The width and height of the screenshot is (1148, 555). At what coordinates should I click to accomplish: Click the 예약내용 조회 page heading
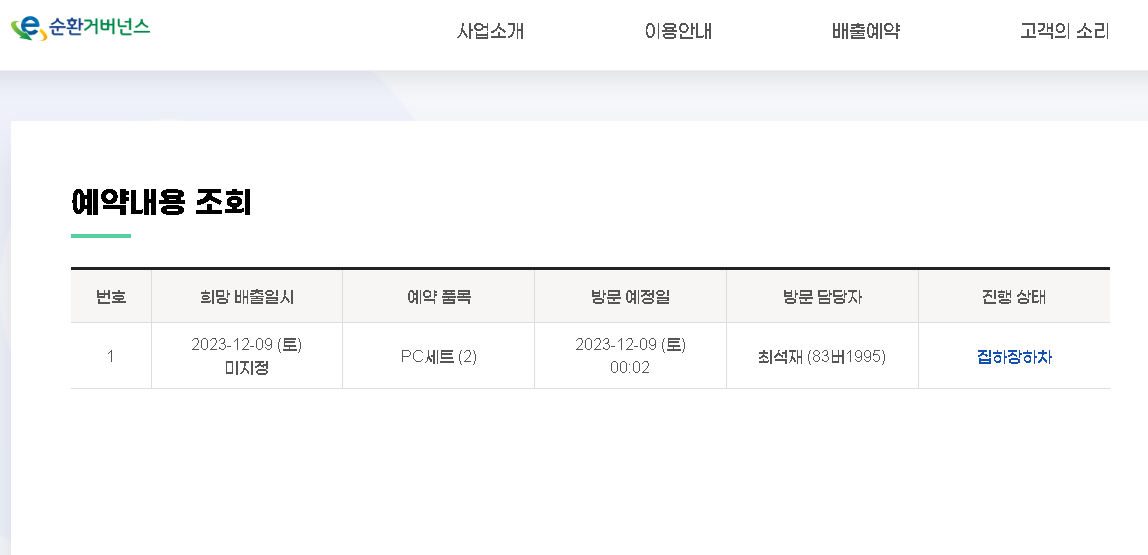[x=161, y=202]
